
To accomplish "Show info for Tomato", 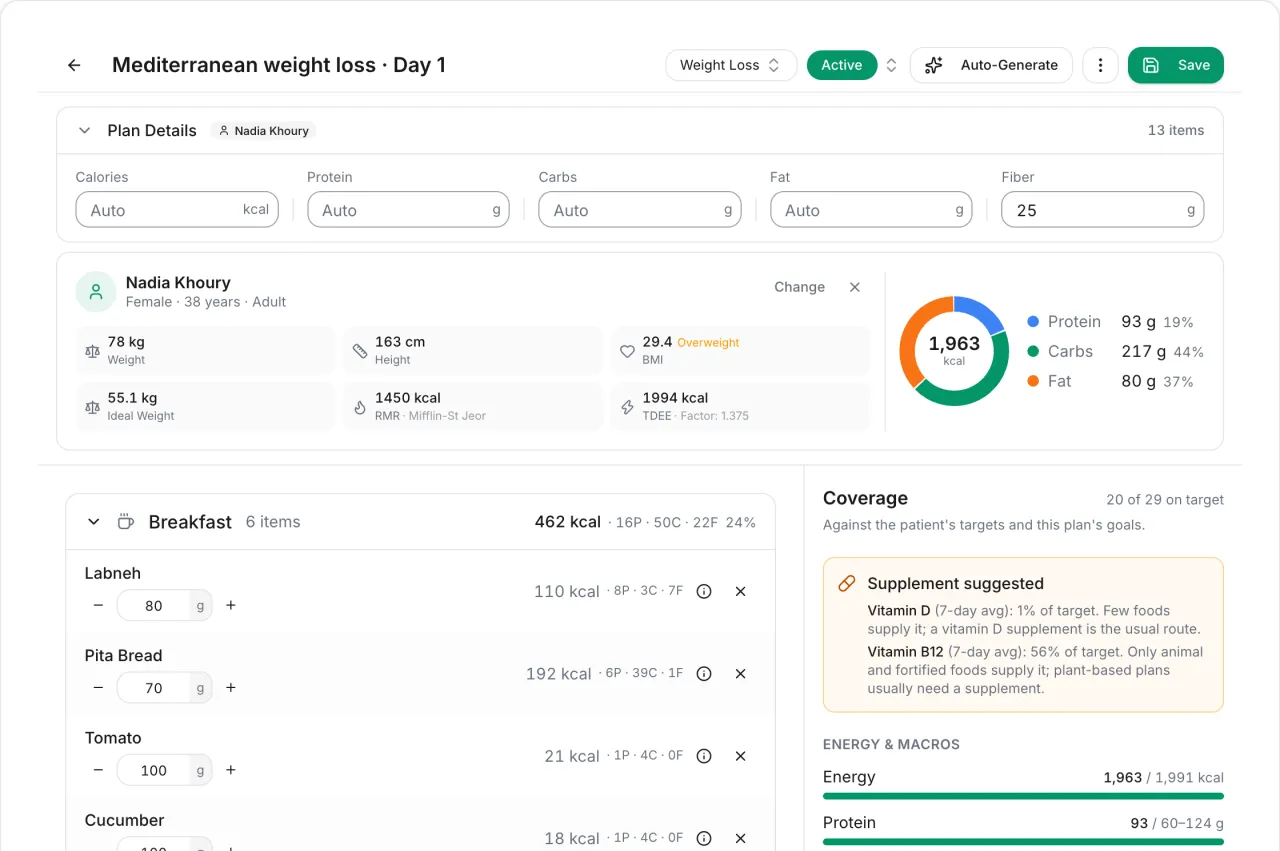I will [x=704, y=756].
